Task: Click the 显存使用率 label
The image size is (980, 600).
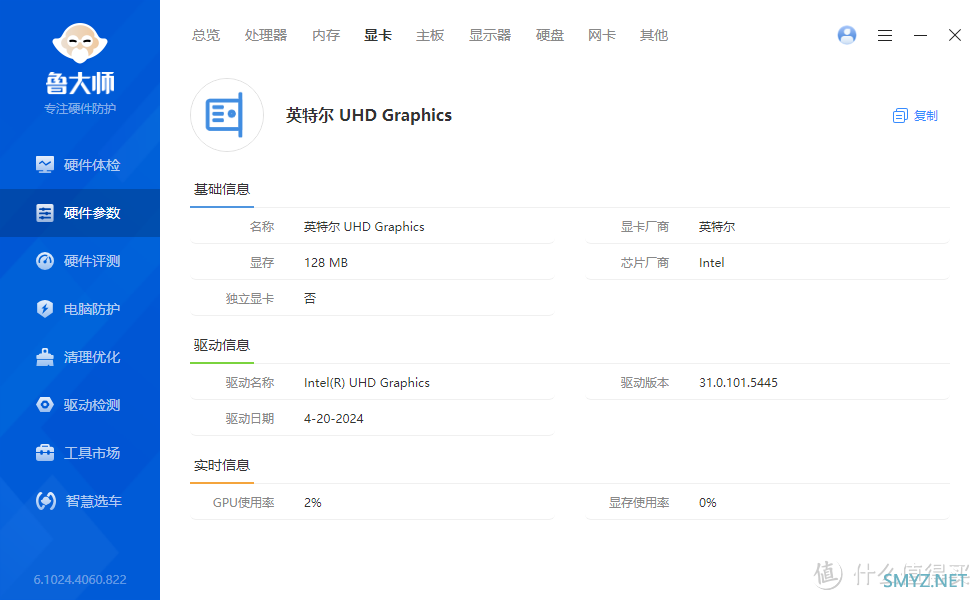Action: pyautogui.click(x=639, y=503)
